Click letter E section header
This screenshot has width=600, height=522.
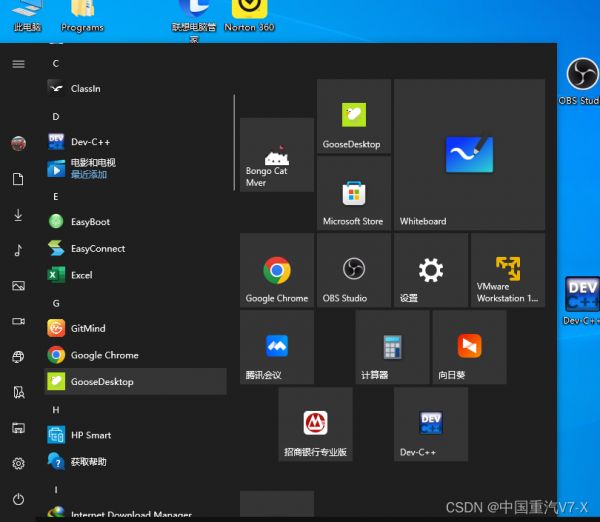coord(56,197)
